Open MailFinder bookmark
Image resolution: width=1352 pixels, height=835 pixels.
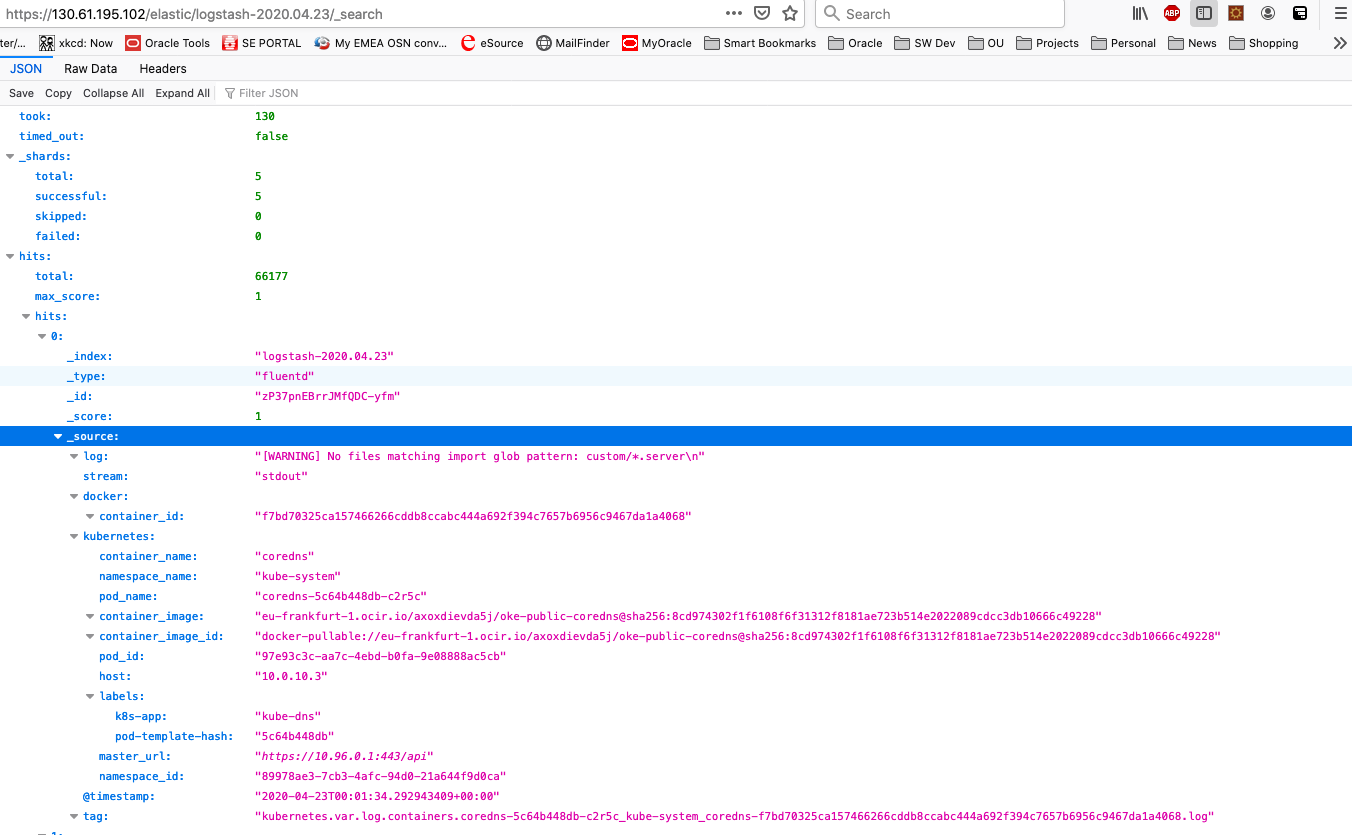tap(573, 43)
